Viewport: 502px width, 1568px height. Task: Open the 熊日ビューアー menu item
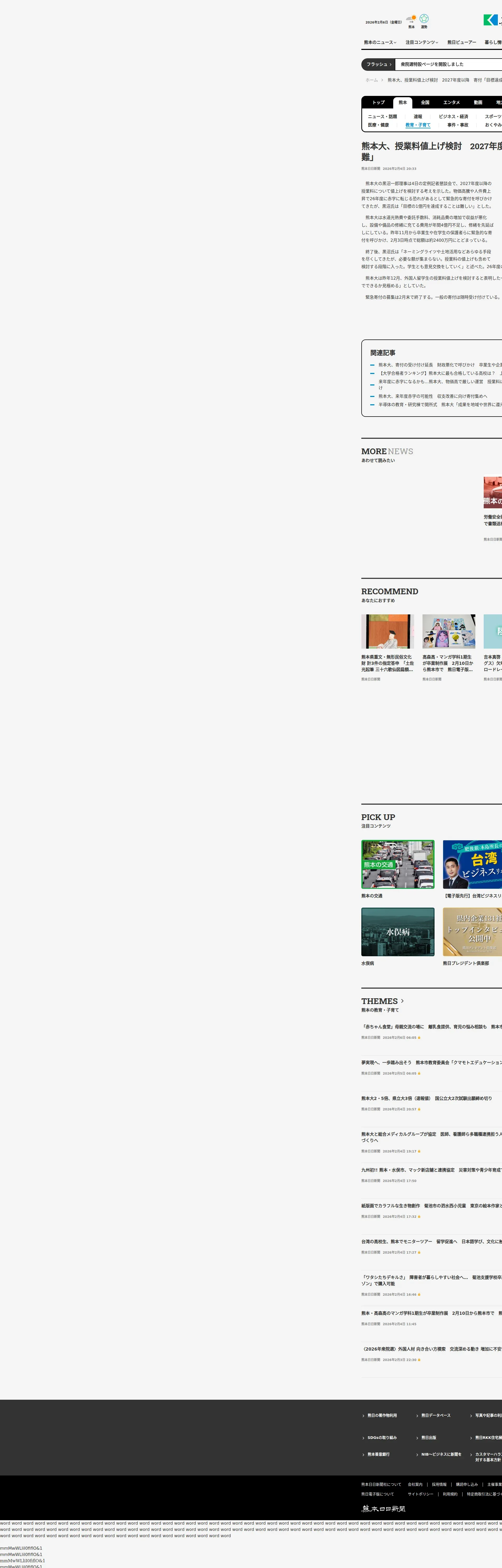tap(461, 43)
